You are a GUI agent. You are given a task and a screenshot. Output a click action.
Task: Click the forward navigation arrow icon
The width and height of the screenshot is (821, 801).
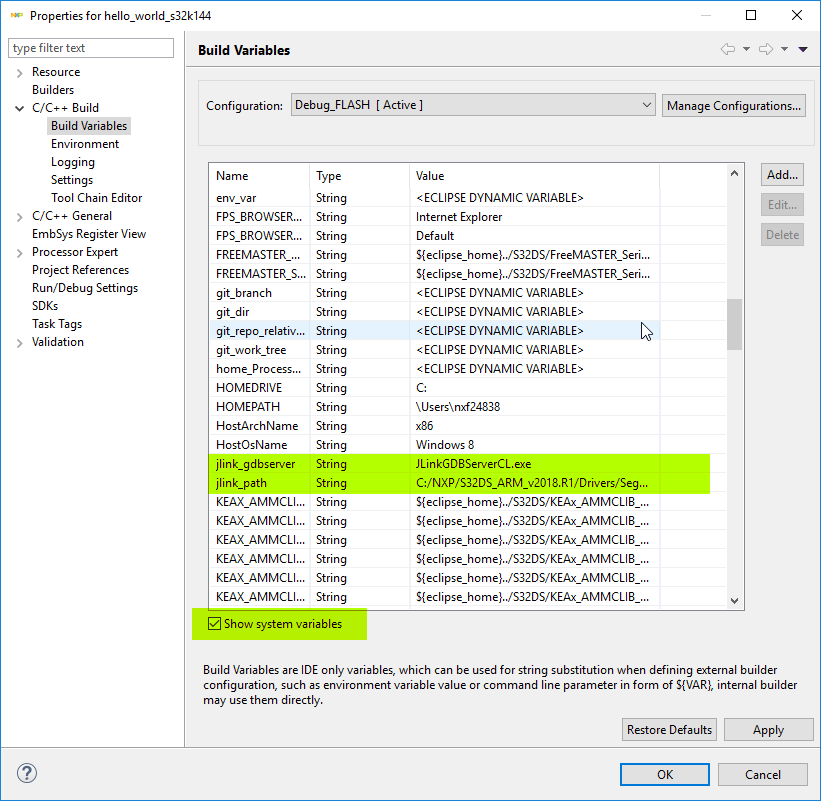(766, 49)
